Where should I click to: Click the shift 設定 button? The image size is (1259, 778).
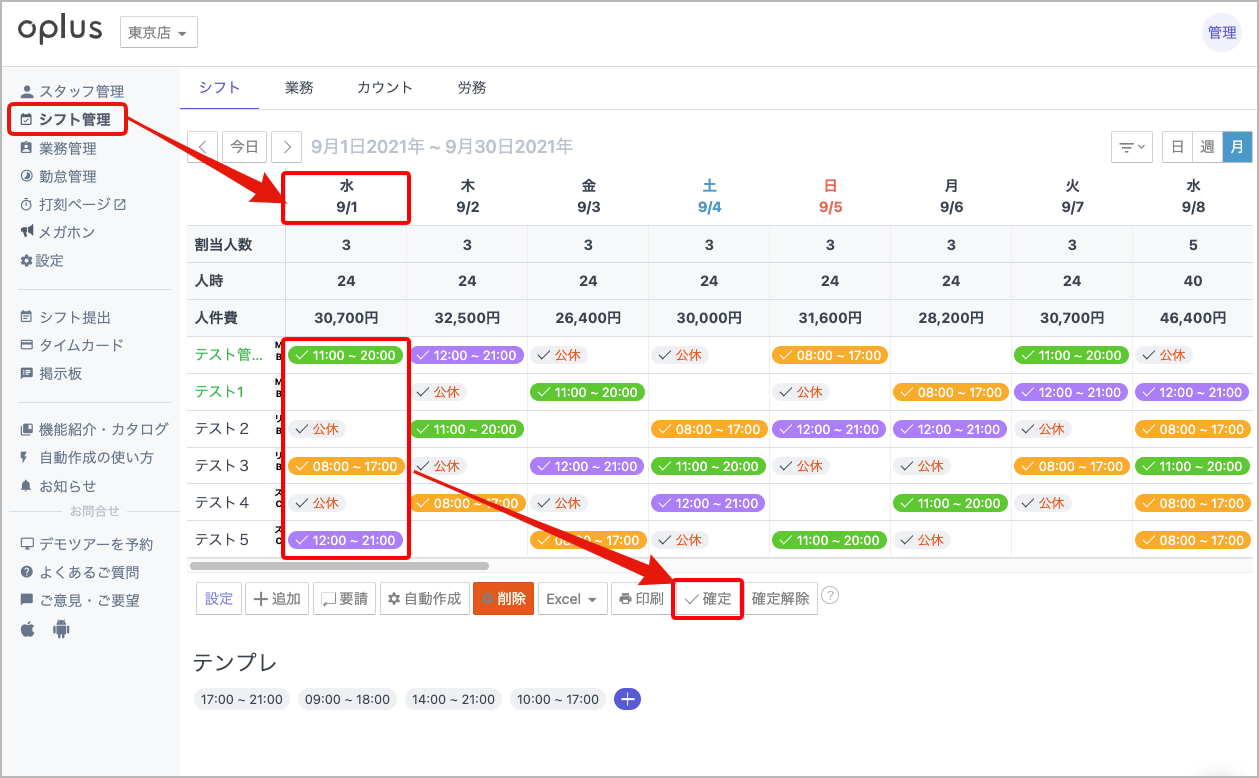click(219, 599)
